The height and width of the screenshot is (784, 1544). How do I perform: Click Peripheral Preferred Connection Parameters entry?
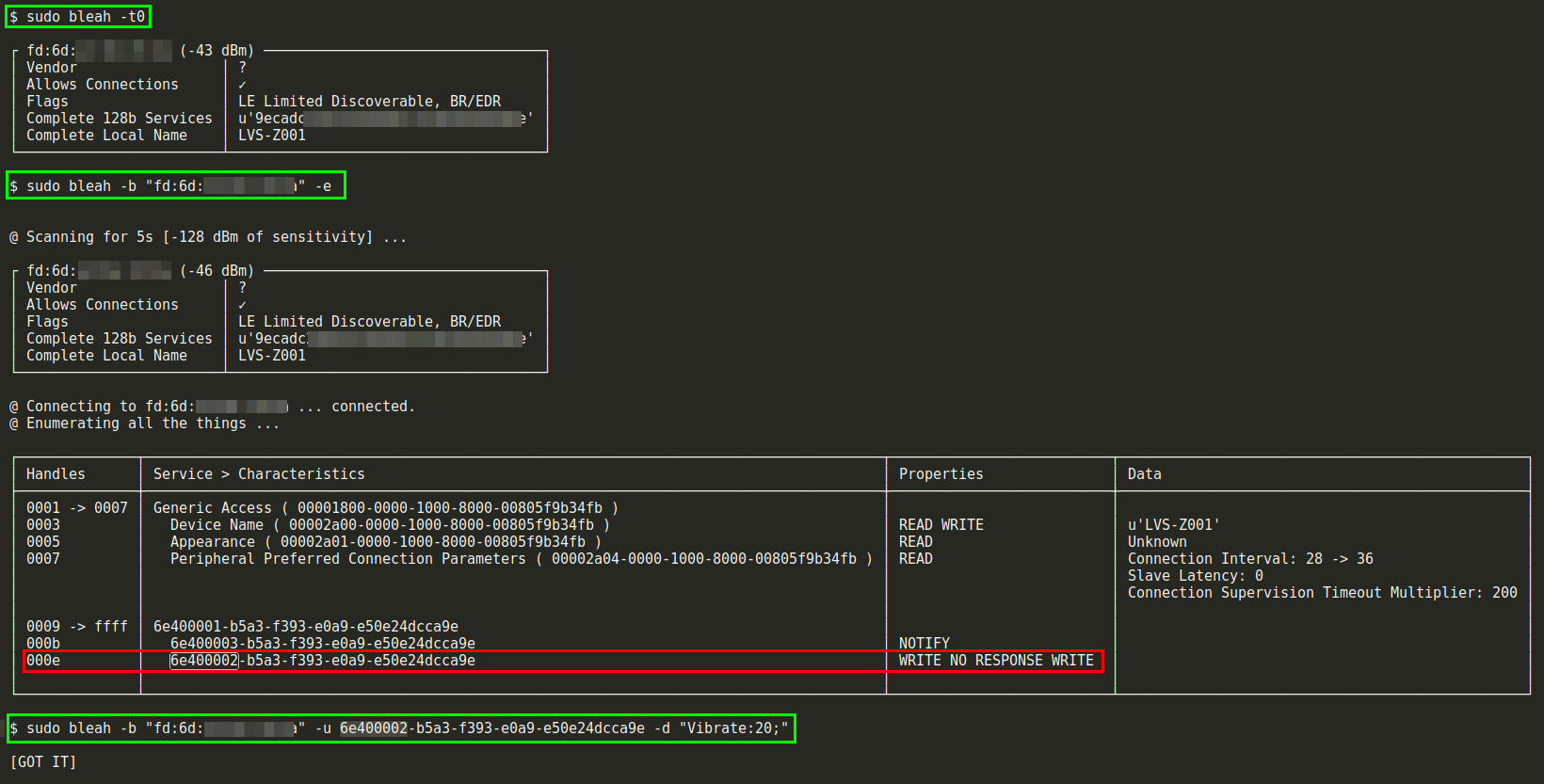coord(521,559)
